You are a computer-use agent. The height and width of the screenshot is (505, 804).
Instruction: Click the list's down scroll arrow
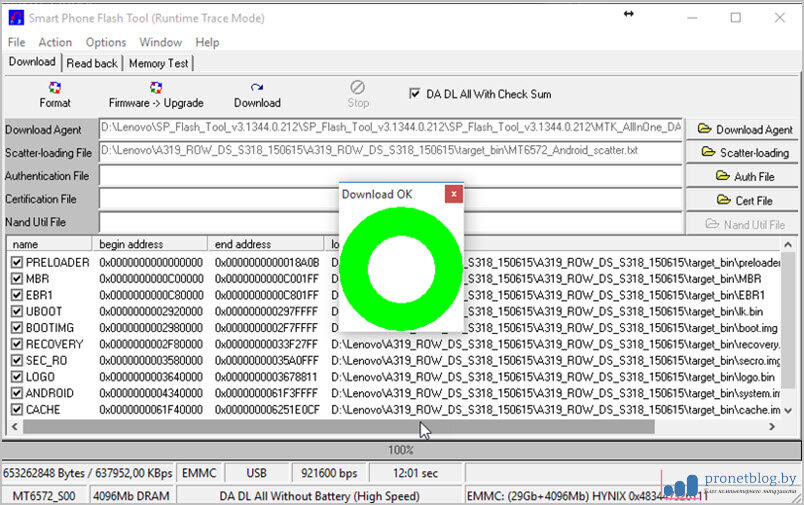pyautogui.click(x=788, y=411)
